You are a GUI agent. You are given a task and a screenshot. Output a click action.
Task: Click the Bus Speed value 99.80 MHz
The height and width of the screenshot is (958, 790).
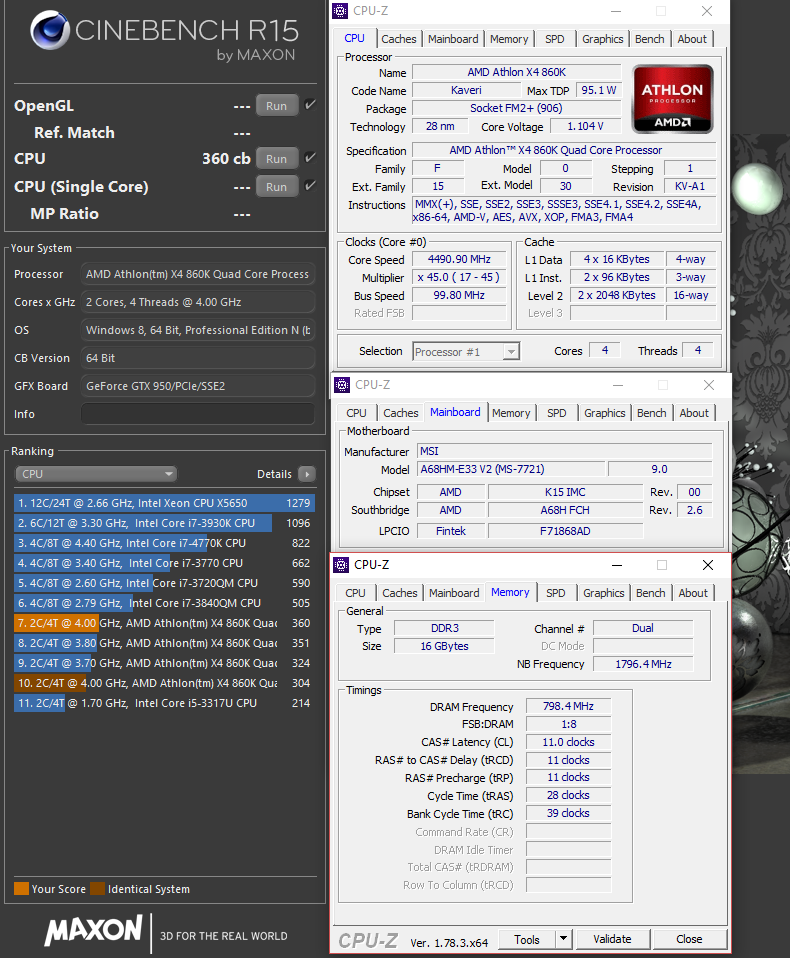459,295
